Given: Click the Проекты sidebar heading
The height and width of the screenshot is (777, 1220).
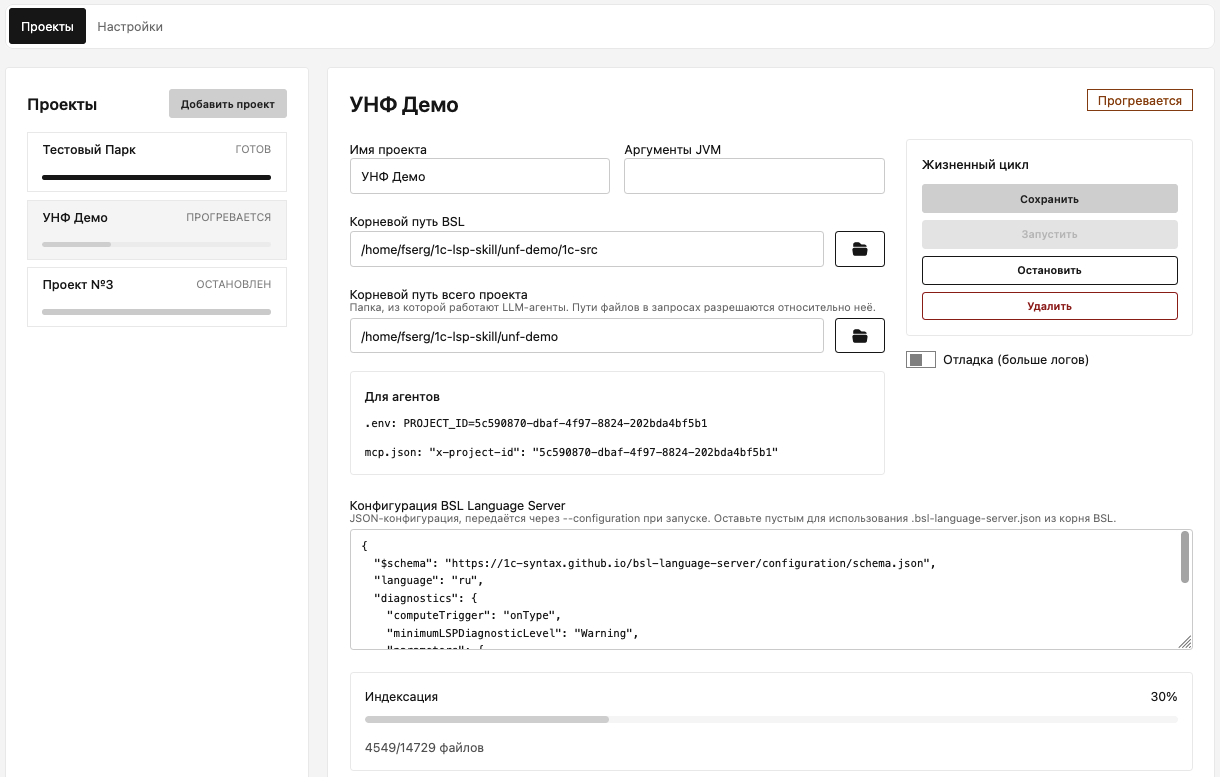Looking at the screenshot, I should pos(62,104).
